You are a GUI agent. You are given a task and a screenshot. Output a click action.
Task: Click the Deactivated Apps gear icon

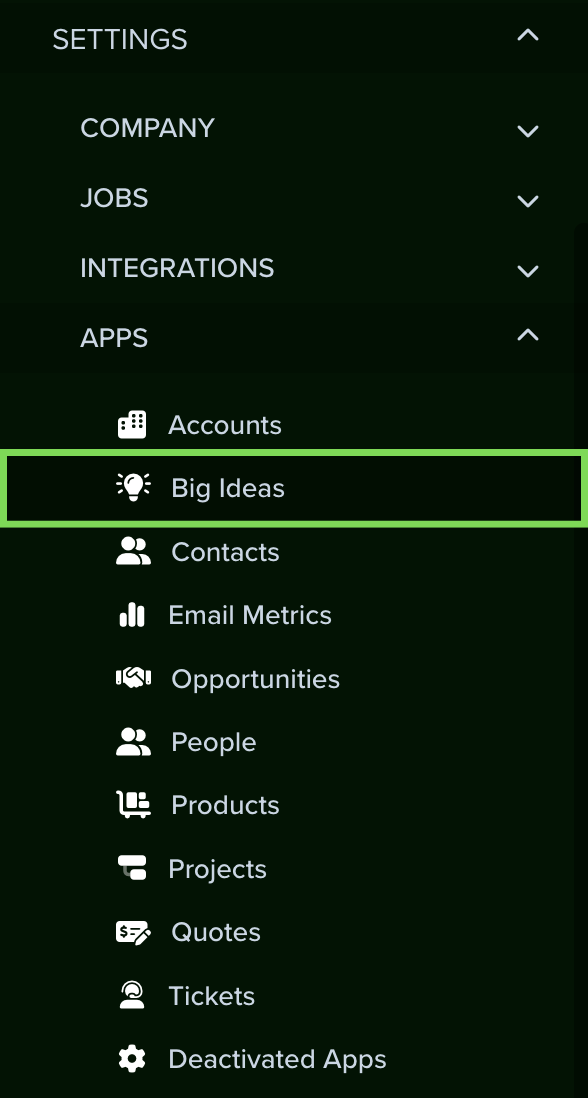tap(132, 1059)
